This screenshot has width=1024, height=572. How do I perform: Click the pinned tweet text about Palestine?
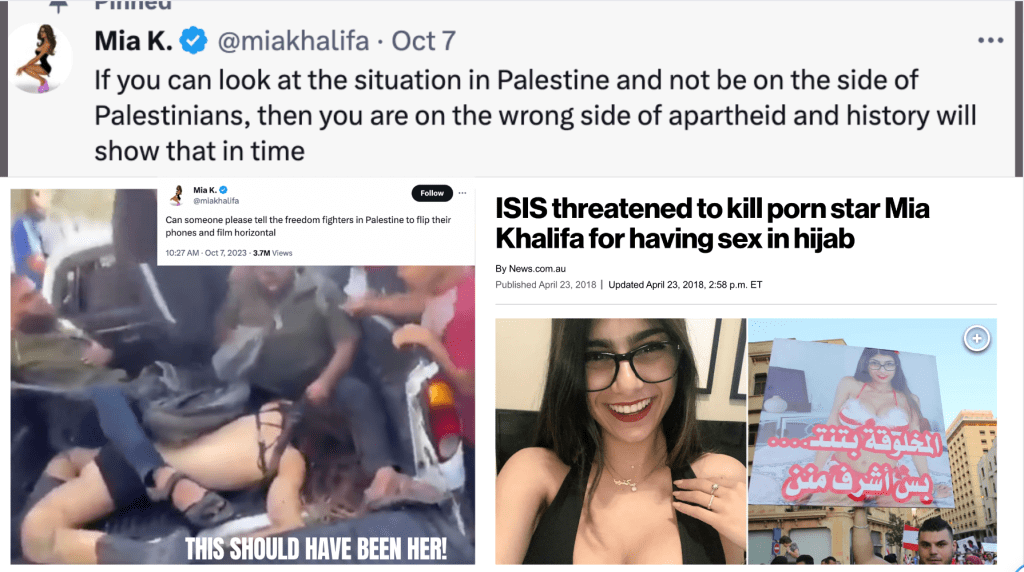click(x=535, y=116)
